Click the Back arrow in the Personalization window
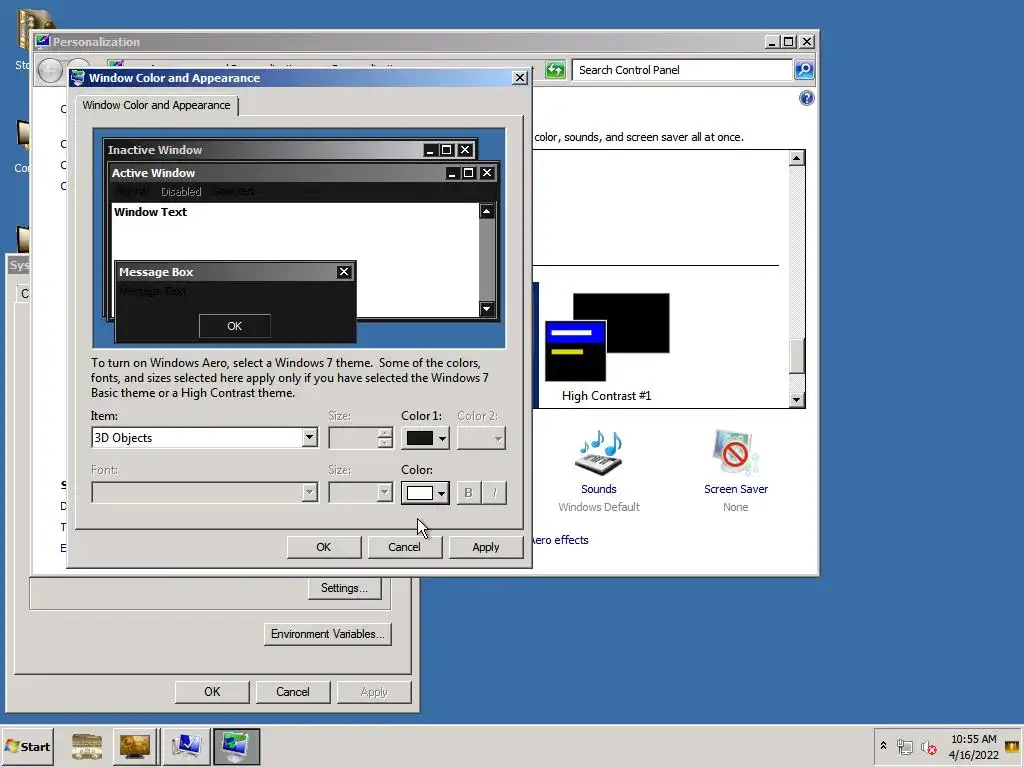 tap(50, 71)
